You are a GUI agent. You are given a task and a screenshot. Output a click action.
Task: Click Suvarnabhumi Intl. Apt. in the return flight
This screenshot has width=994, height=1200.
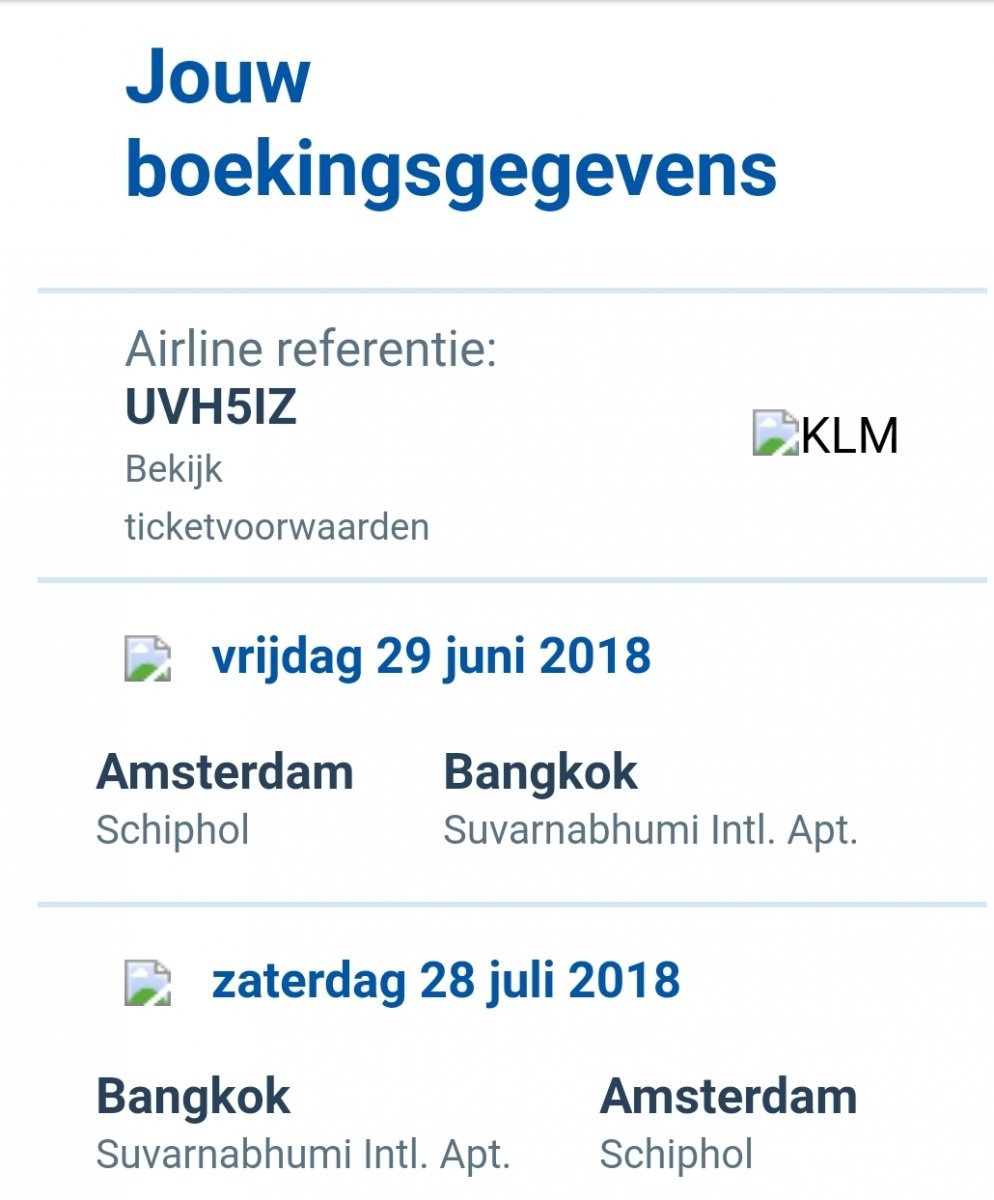[x=303, y=1154]
